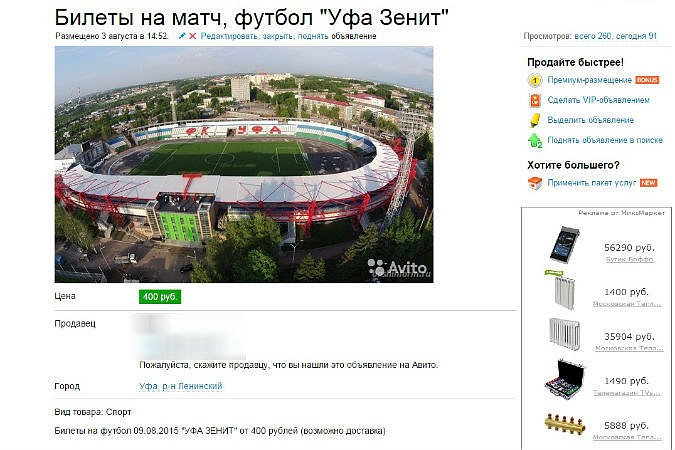This screenshot has width=675, height=450.
Task: Click the yellow highlighter Выделить icon
Action: [535, 120]
